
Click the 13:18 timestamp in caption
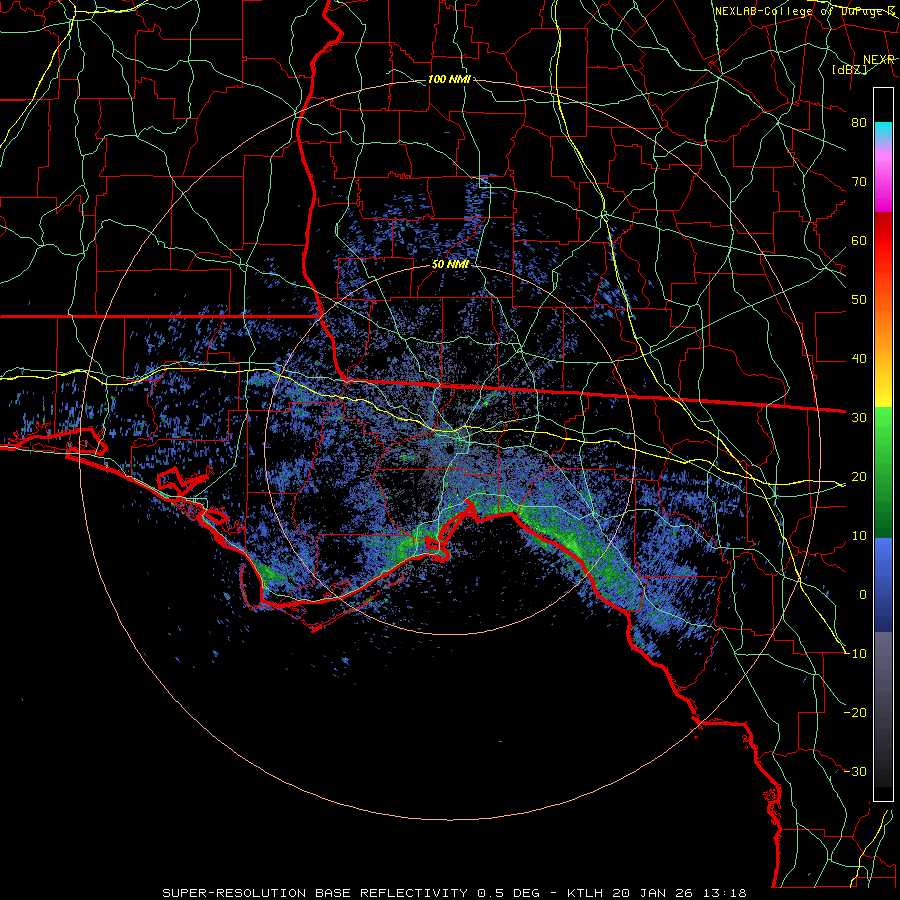726,893
